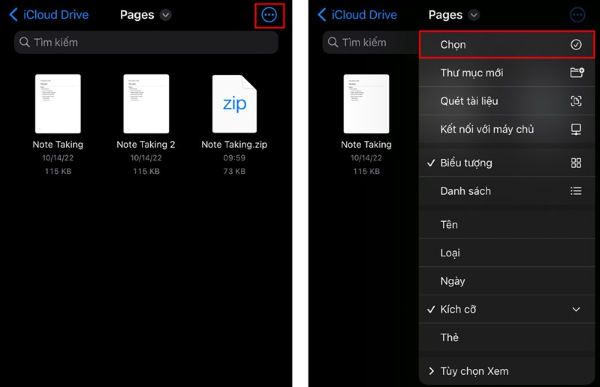This screenshot has height=387, width=600.
Task: Sort by Tên
Action: point(507,225)
